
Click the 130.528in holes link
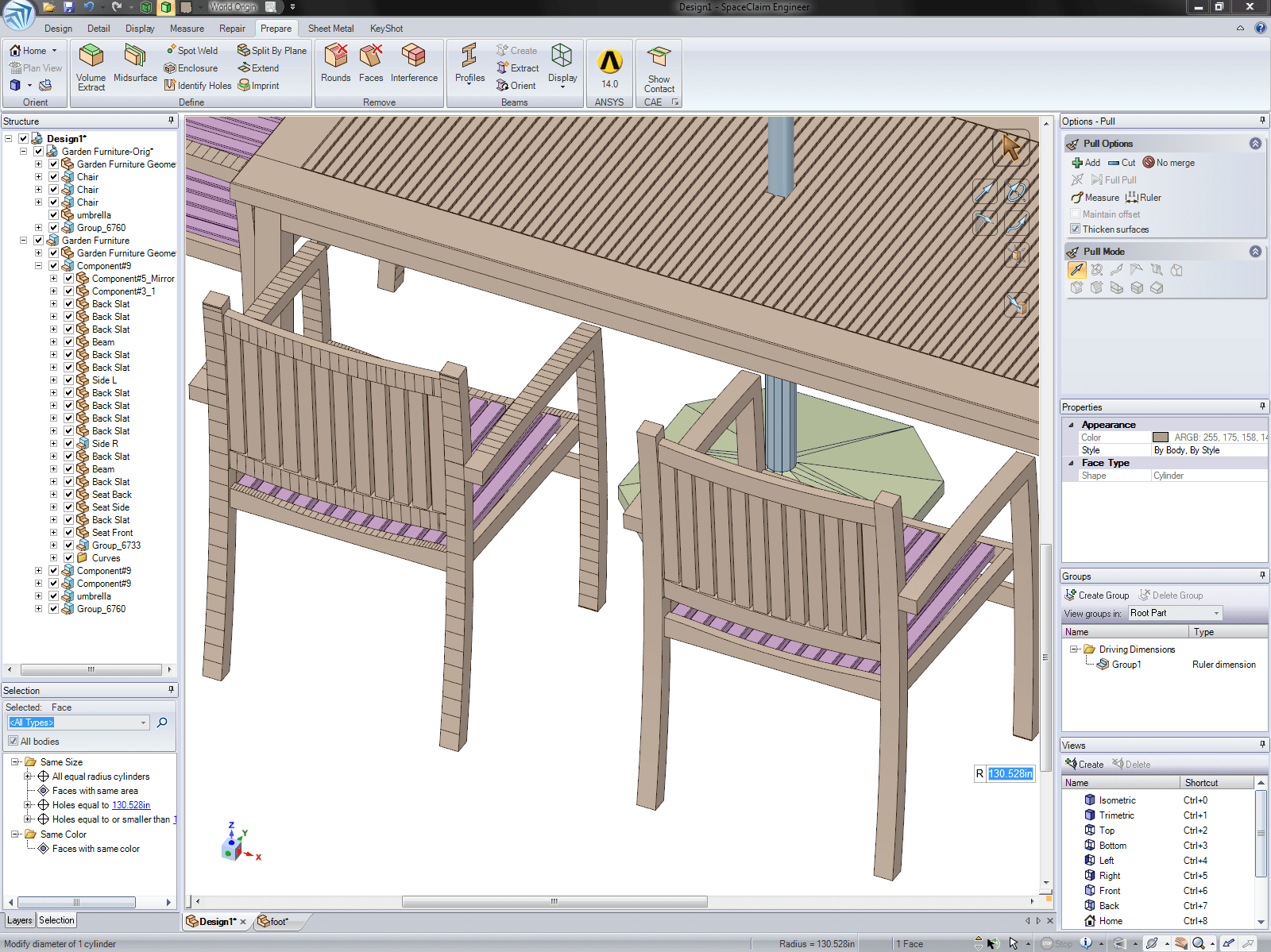tap(131, 805)
